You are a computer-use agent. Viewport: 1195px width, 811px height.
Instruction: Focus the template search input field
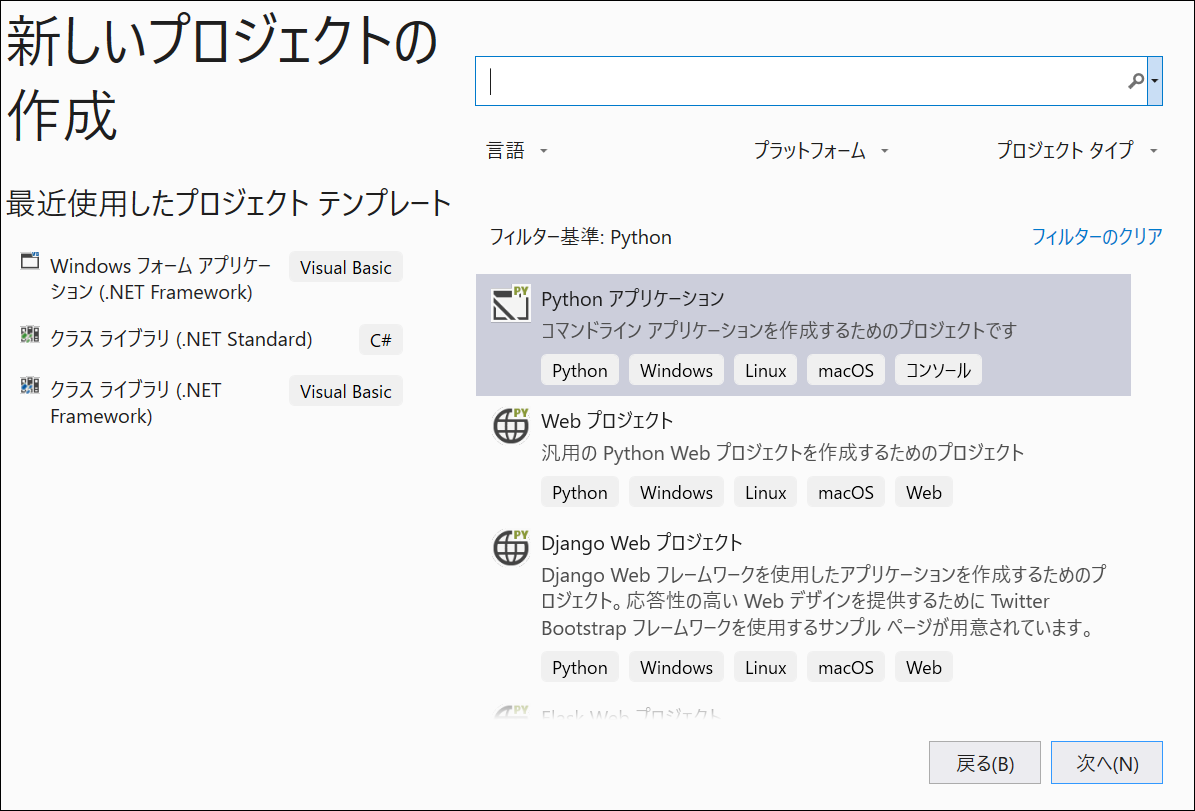[811, 81]
